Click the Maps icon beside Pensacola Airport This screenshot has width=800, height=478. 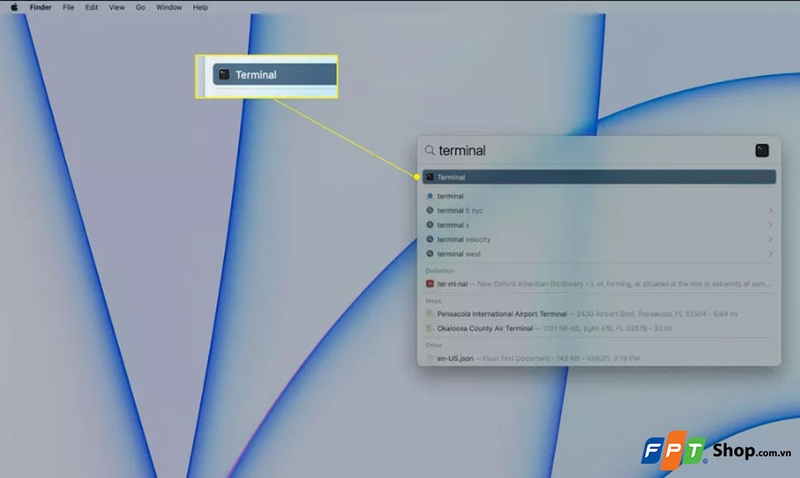pyautogui.click(x=430, y=314)
